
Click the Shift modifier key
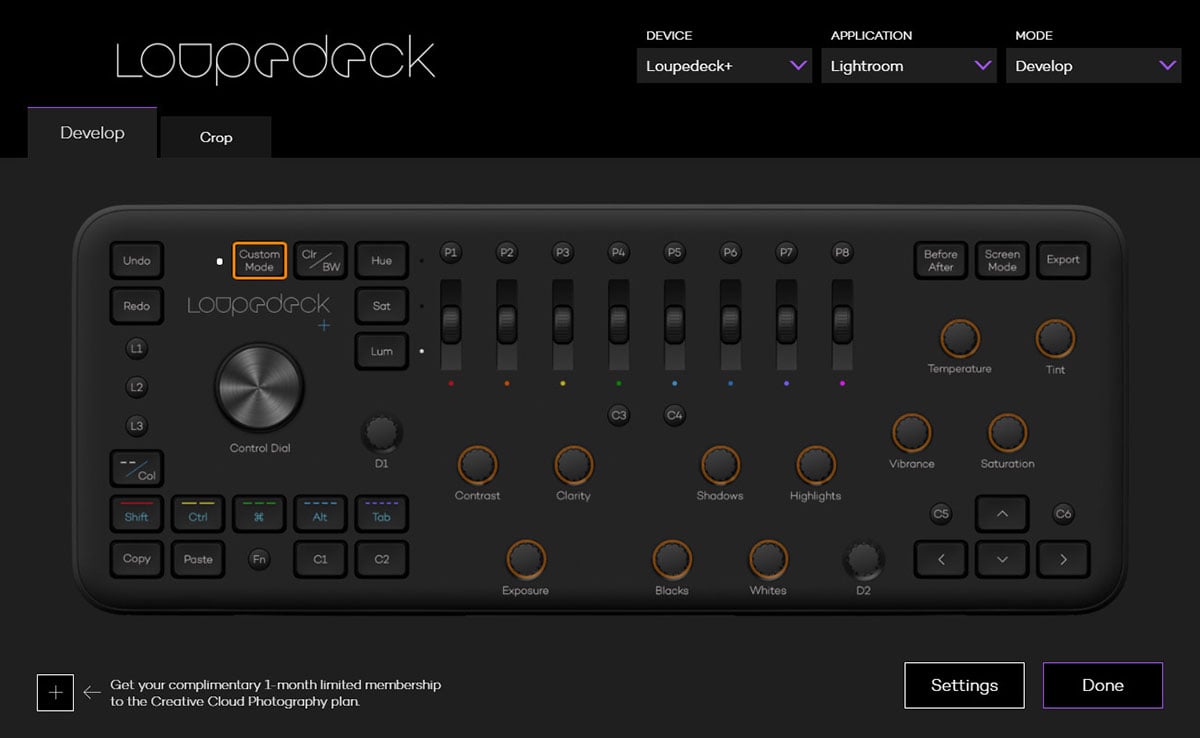(x=137, y=513)
